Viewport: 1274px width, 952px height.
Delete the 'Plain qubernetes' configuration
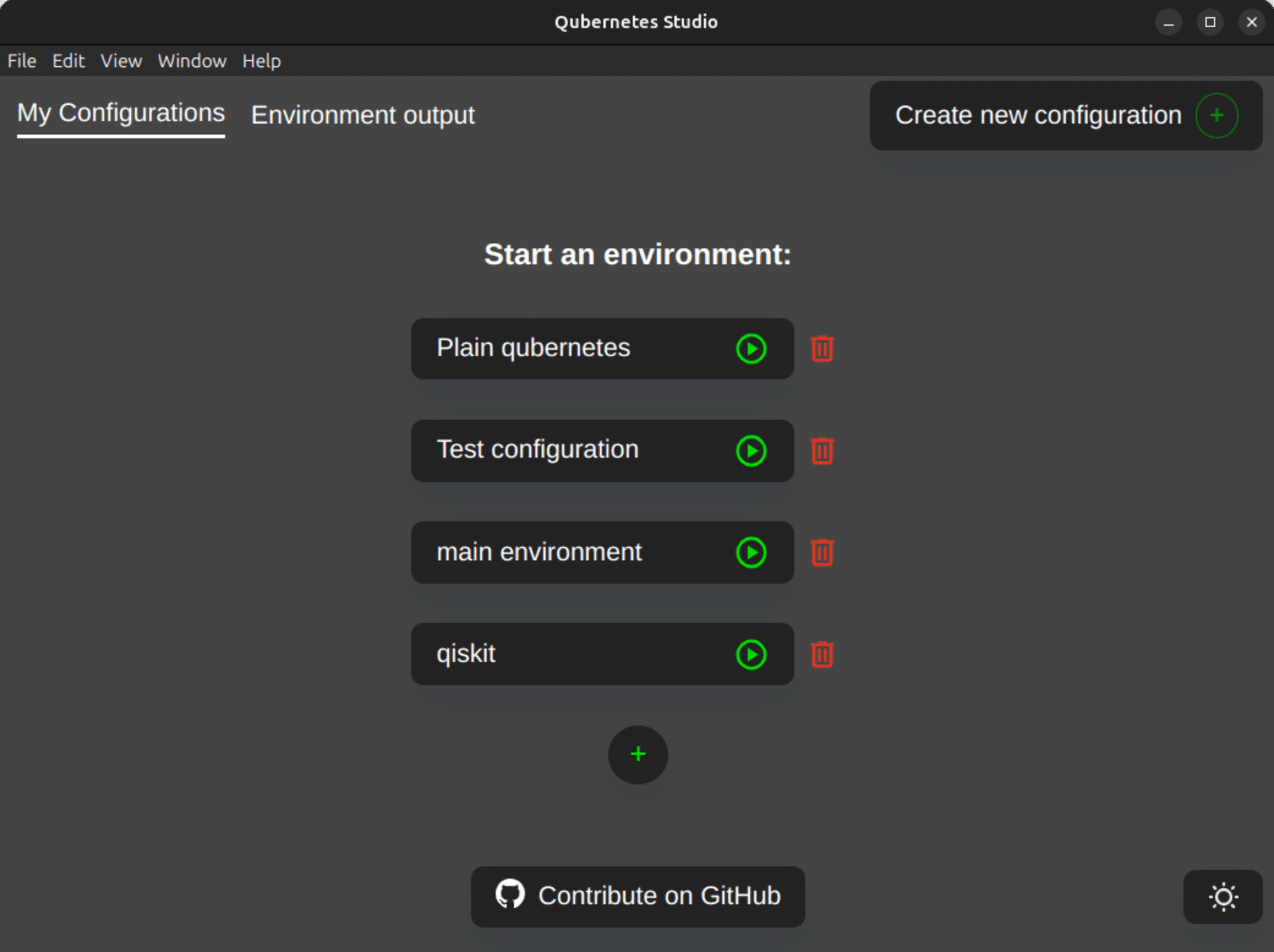(x=822, y=348)
